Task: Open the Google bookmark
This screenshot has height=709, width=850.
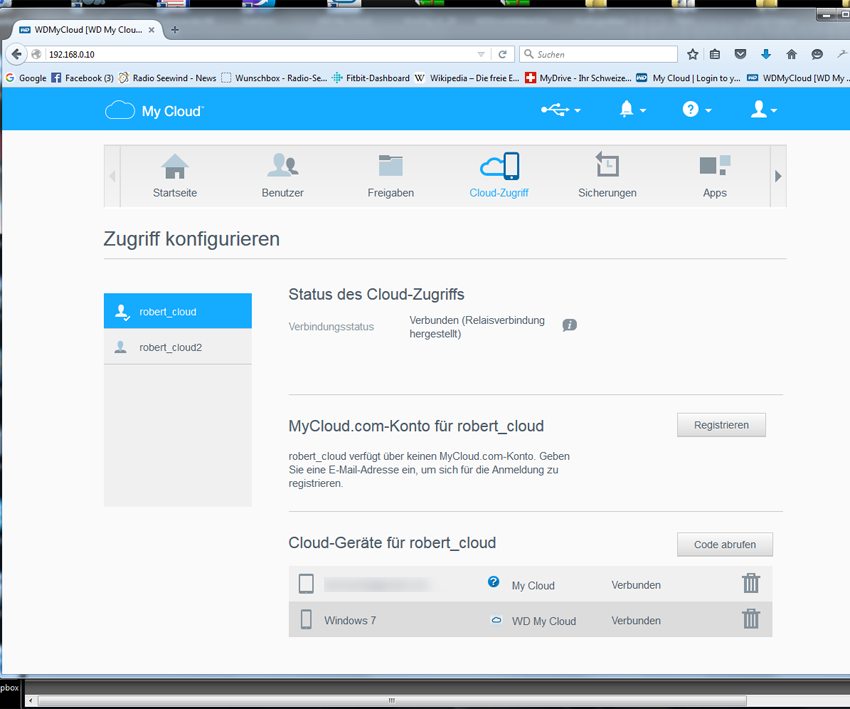Action: [x=26, y=78]
